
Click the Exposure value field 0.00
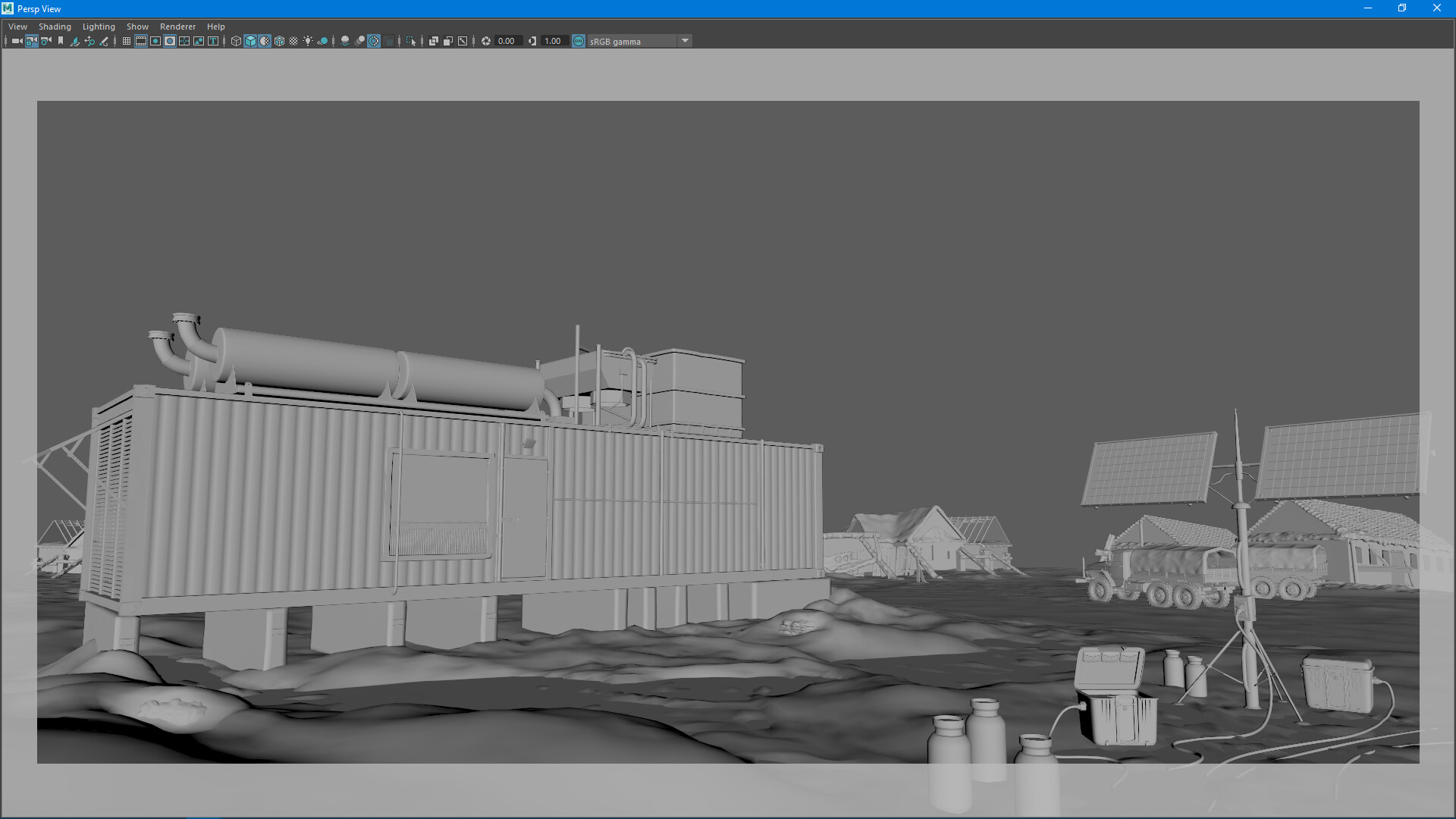[x=507, y=41]
